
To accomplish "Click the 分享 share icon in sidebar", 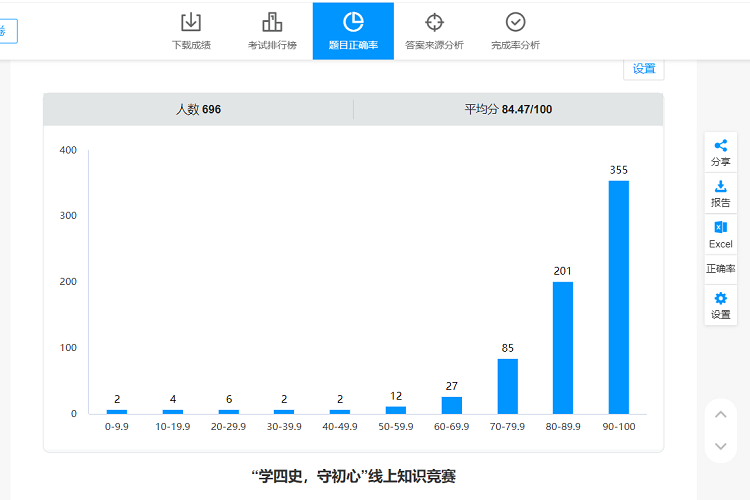I will point(721,145).
